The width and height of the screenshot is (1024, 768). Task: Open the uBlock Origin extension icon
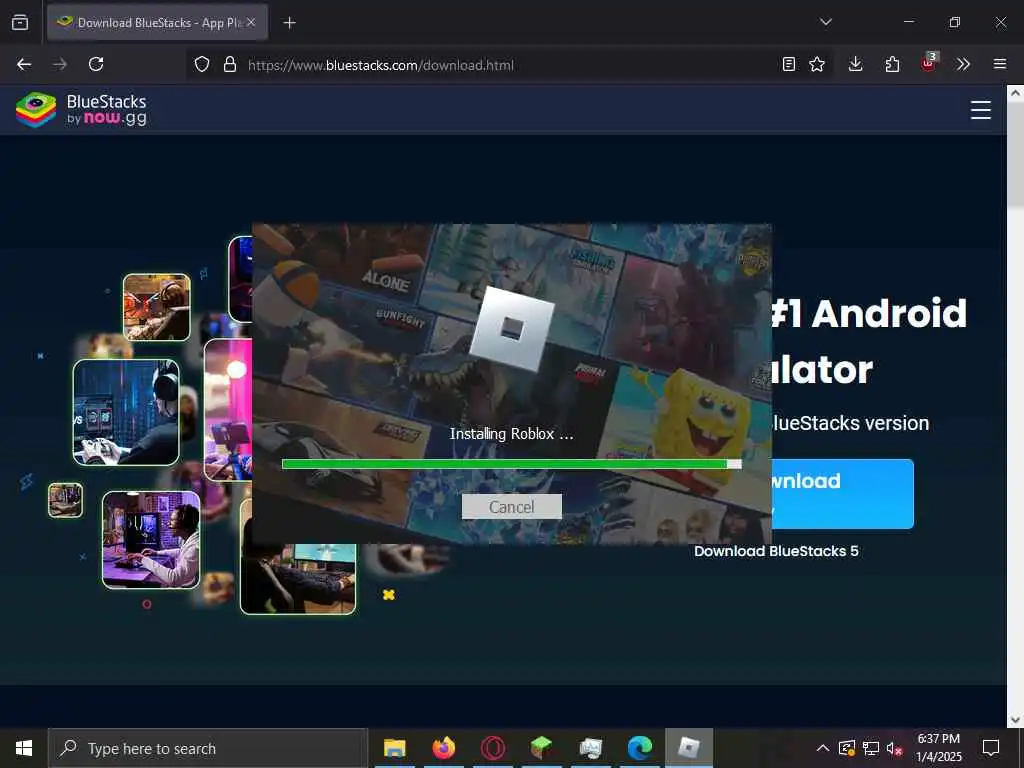[929, 63]
